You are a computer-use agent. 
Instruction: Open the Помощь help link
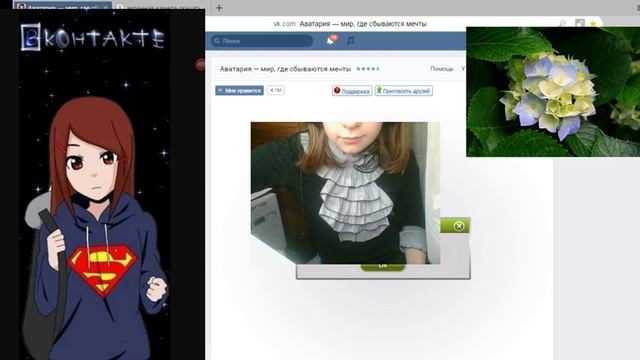tap(442, 69)
